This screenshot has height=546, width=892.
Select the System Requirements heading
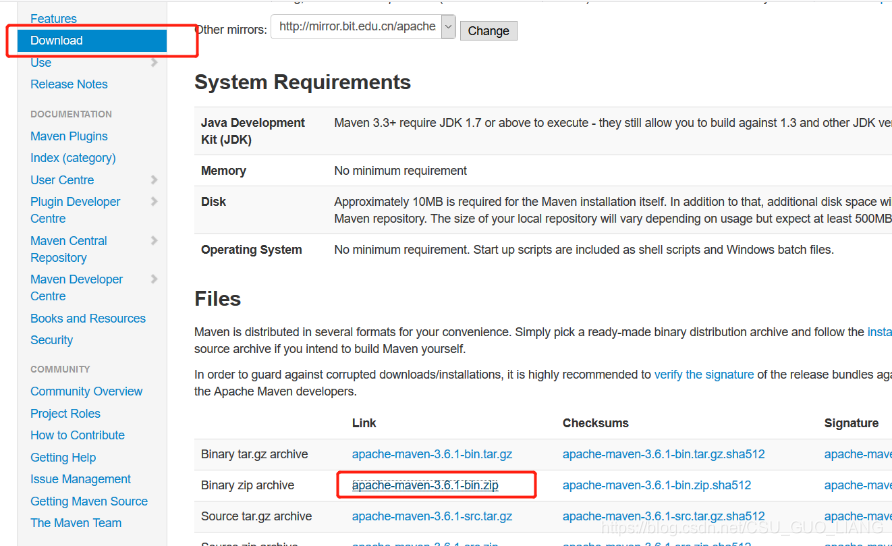302,82
